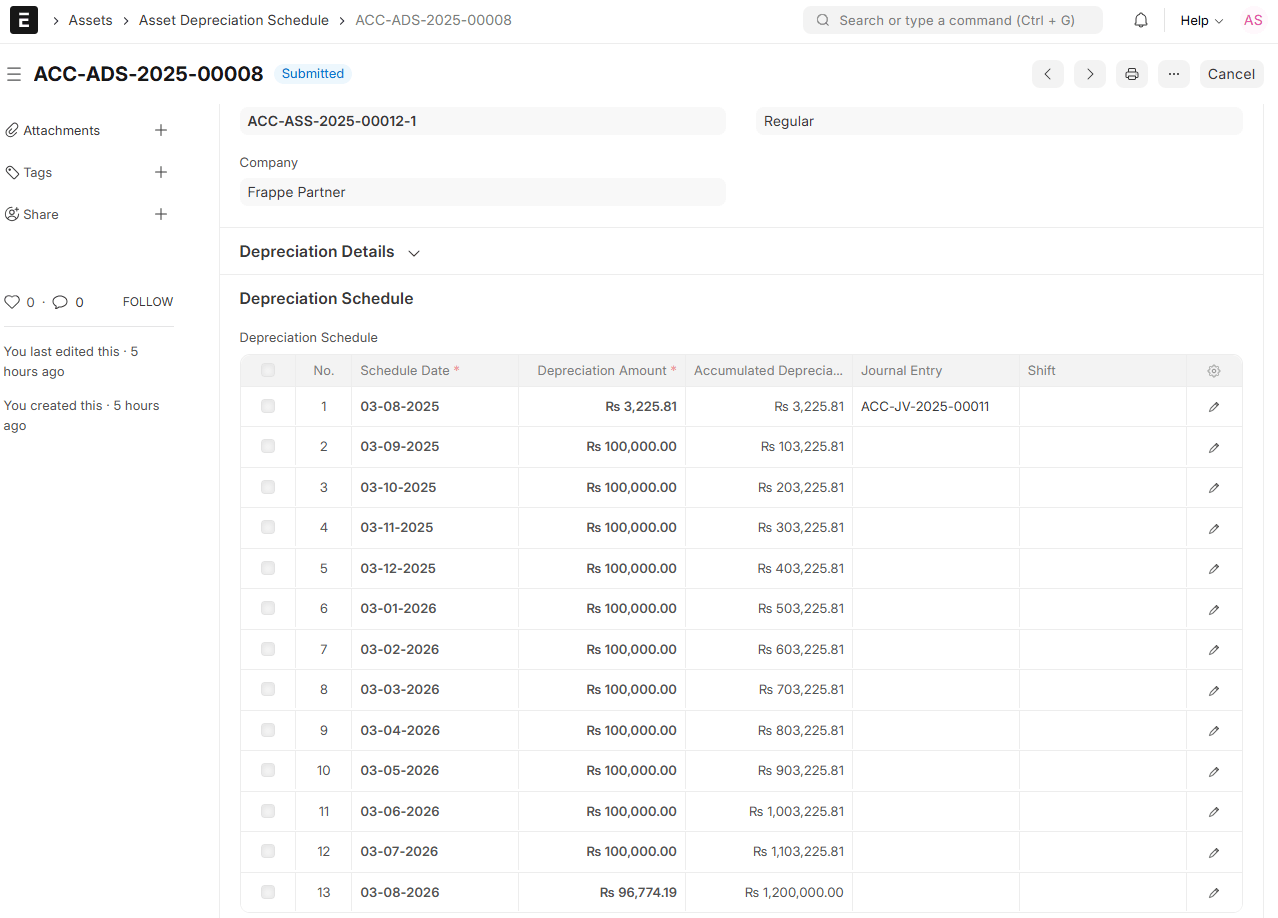Open the three-dots more menu
1278x918 pixels.
[1174, 74]
